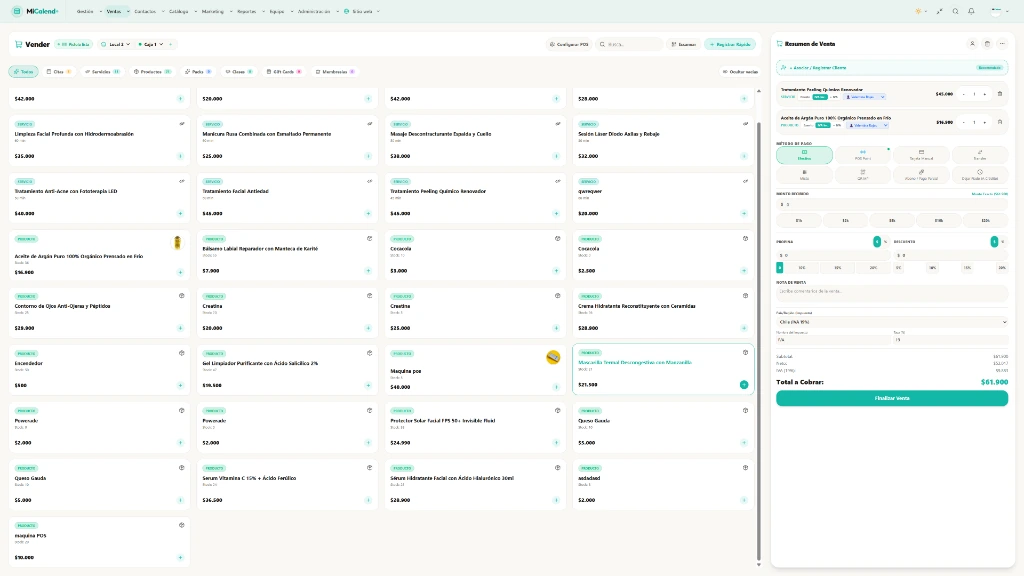
Task: Expand the Chile IVA tax country dropdown
Action: point(891,322)
